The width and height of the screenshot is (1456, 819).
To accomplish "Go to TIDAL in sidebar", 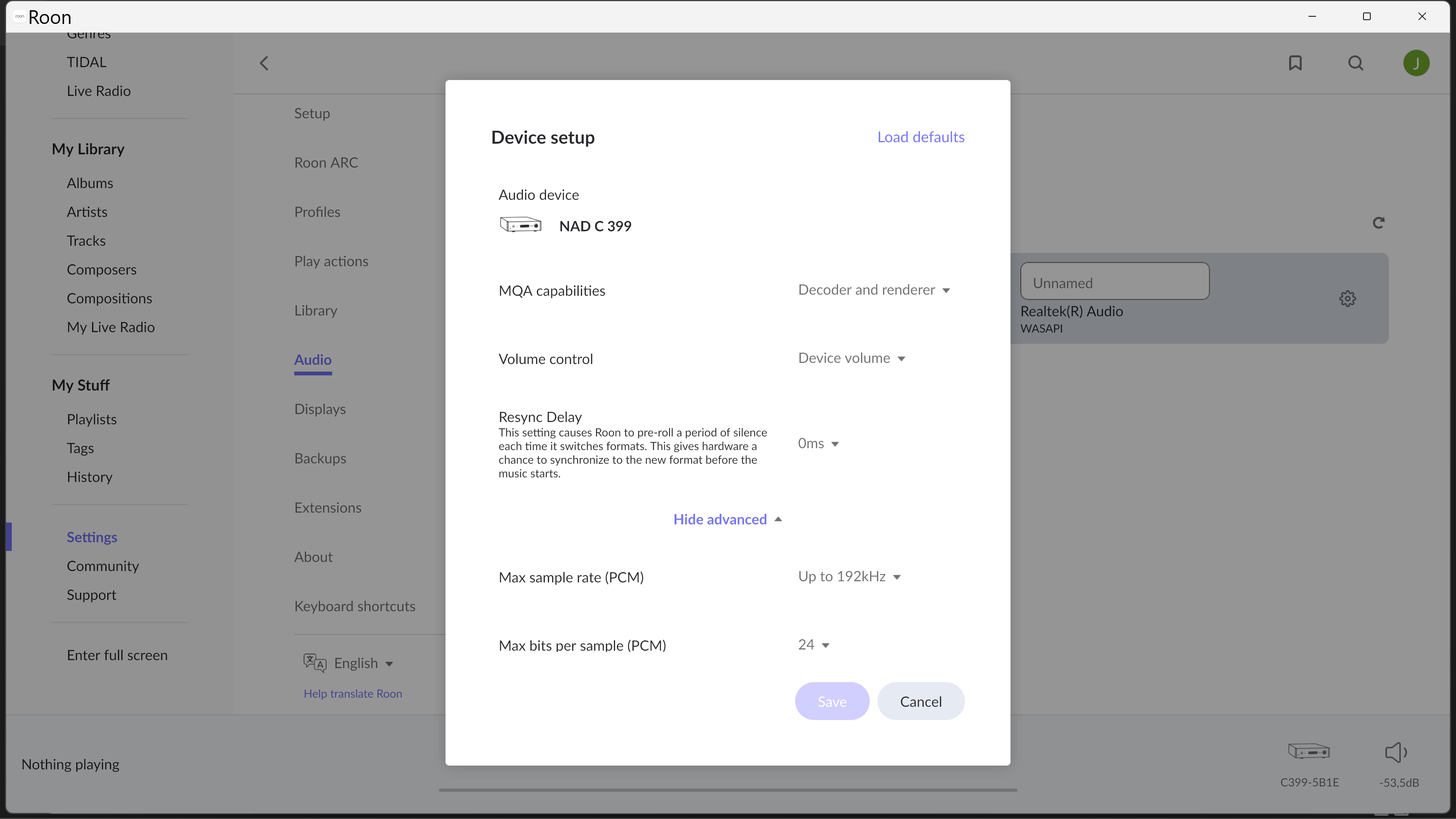I will 86,61.
